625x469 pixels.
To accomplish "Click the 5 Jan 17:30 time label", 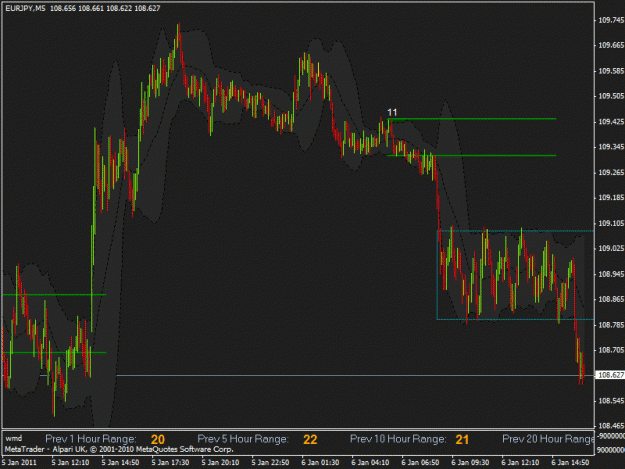I will point(170,463).
